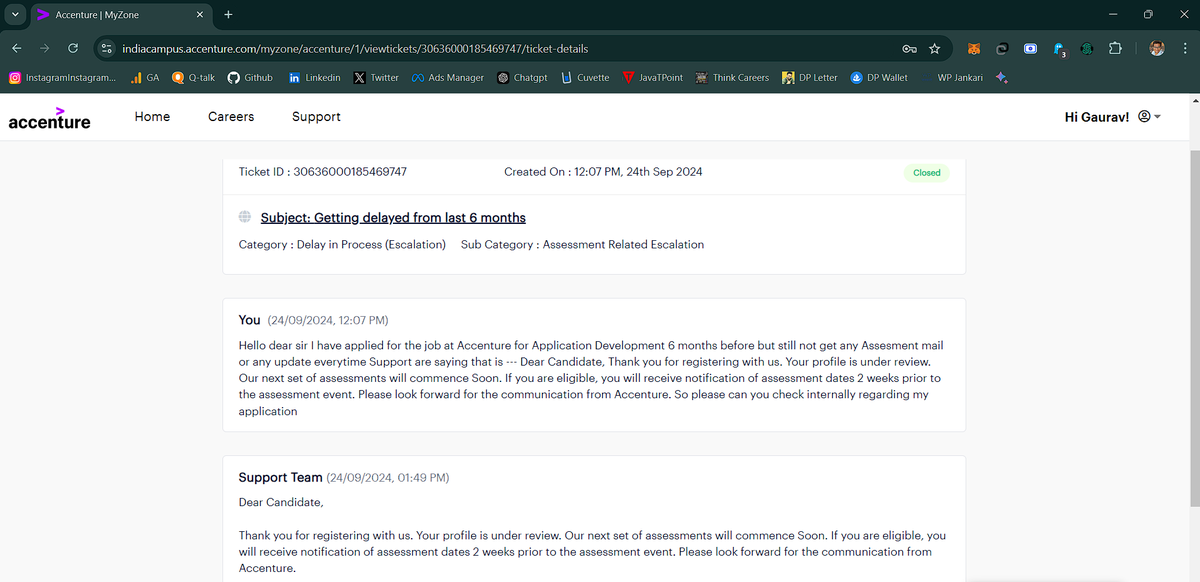Click the Closed status badge
This screenshot has height=582, width=1200.
(927, 173)
